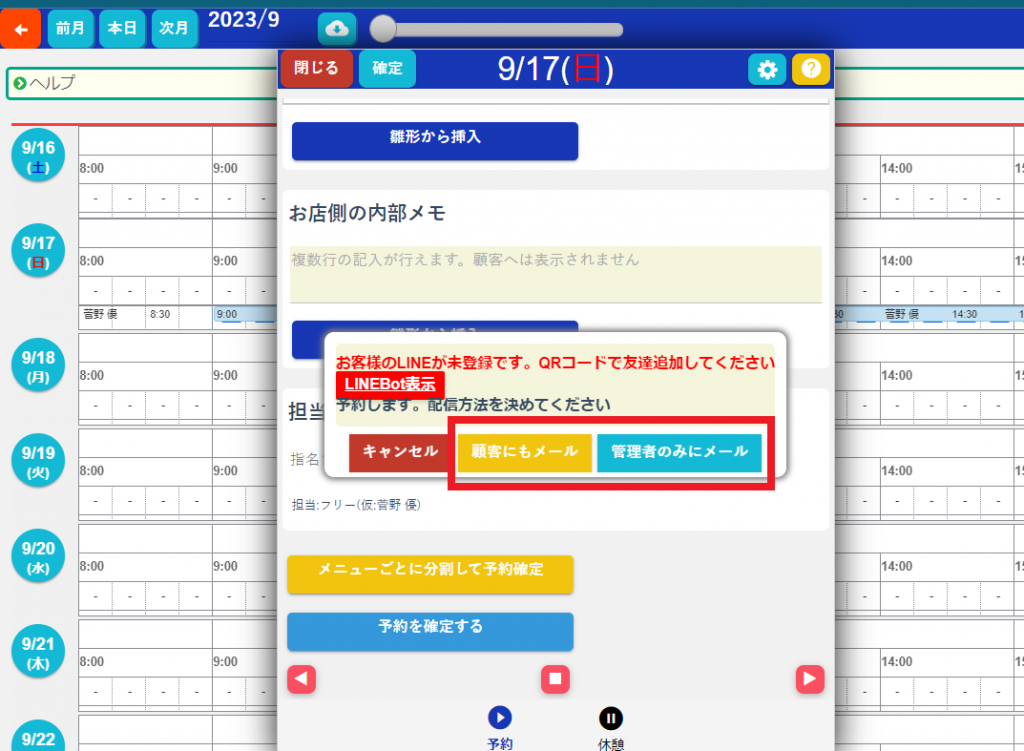
Task: Click the 閉じる close button
Action: click(316, 69)
